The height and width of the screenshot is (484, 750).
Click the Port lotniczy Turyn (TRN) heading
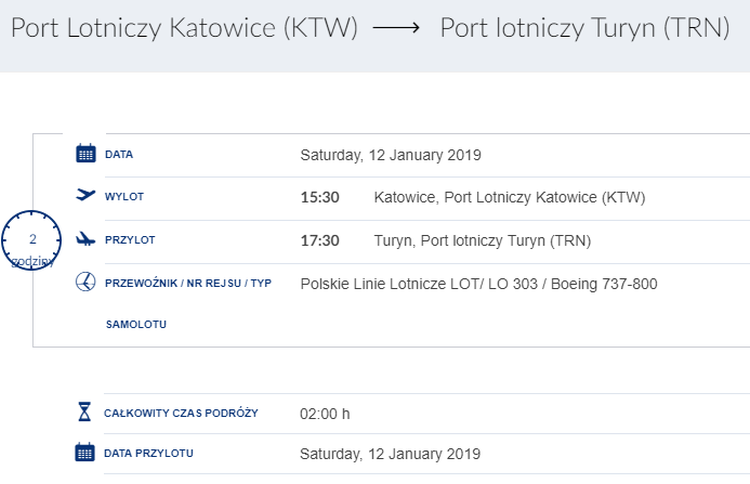click(585, 28)
